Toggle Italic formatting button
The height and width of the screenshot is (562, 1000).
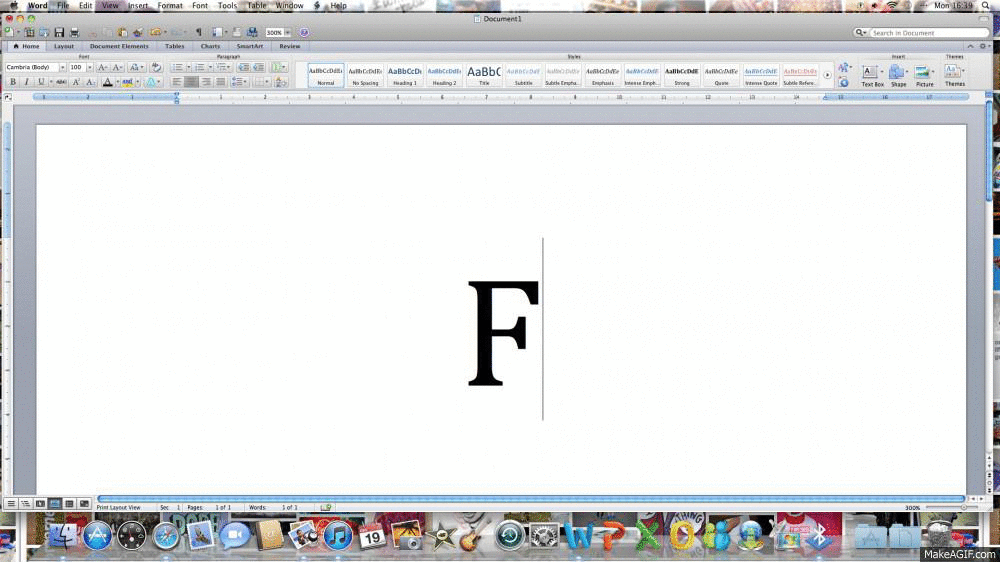click(27, 82)
